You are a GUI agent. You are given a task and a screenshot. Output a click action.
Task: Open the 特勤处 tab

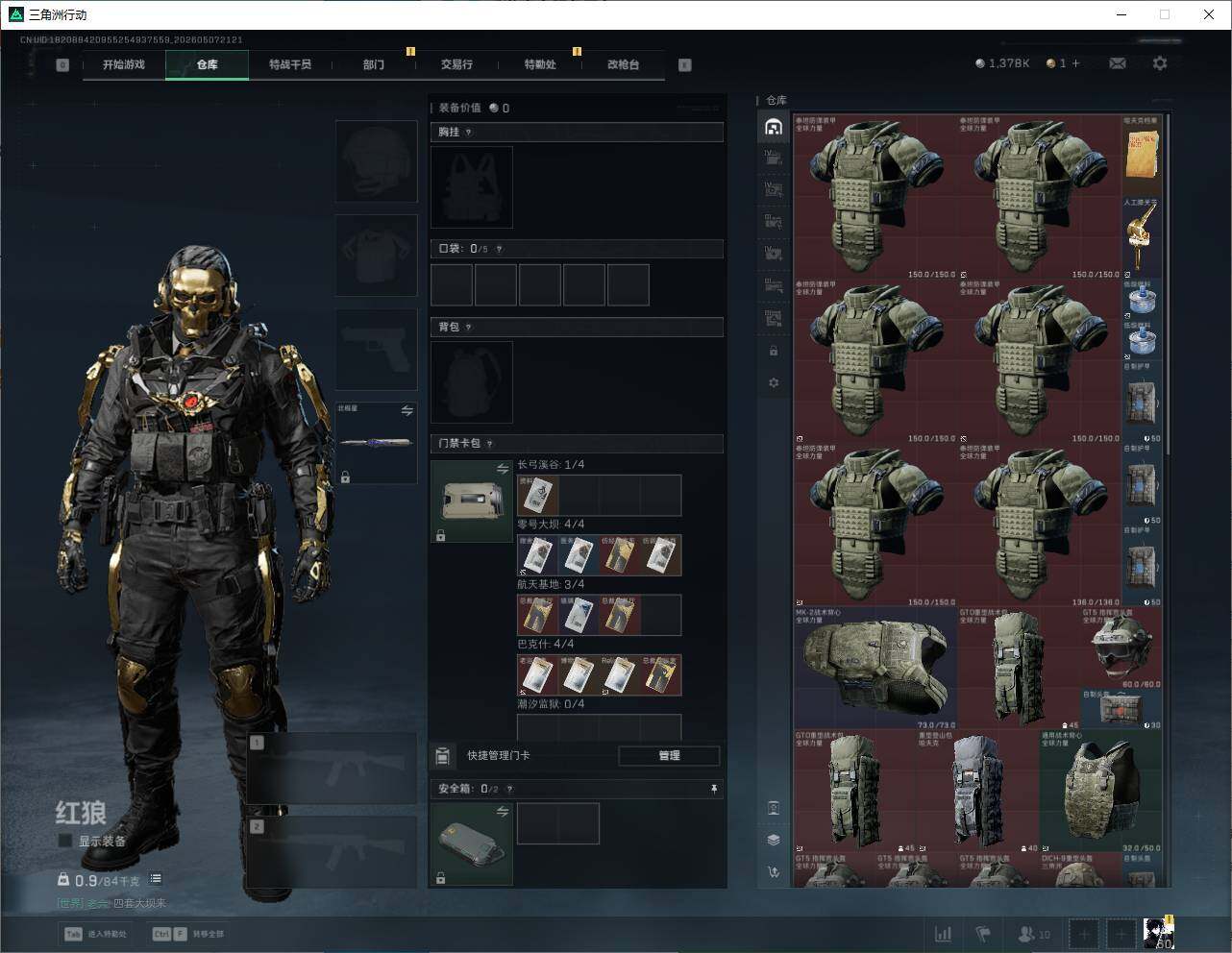point(540,64)
